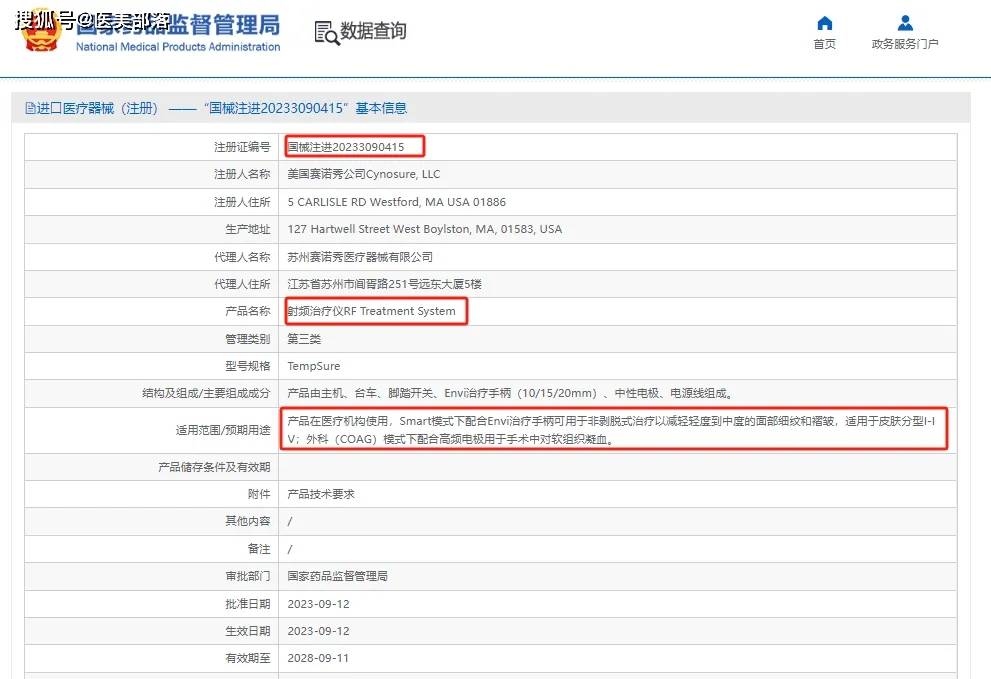Click the 有效期至 row label

pos(248,658)
